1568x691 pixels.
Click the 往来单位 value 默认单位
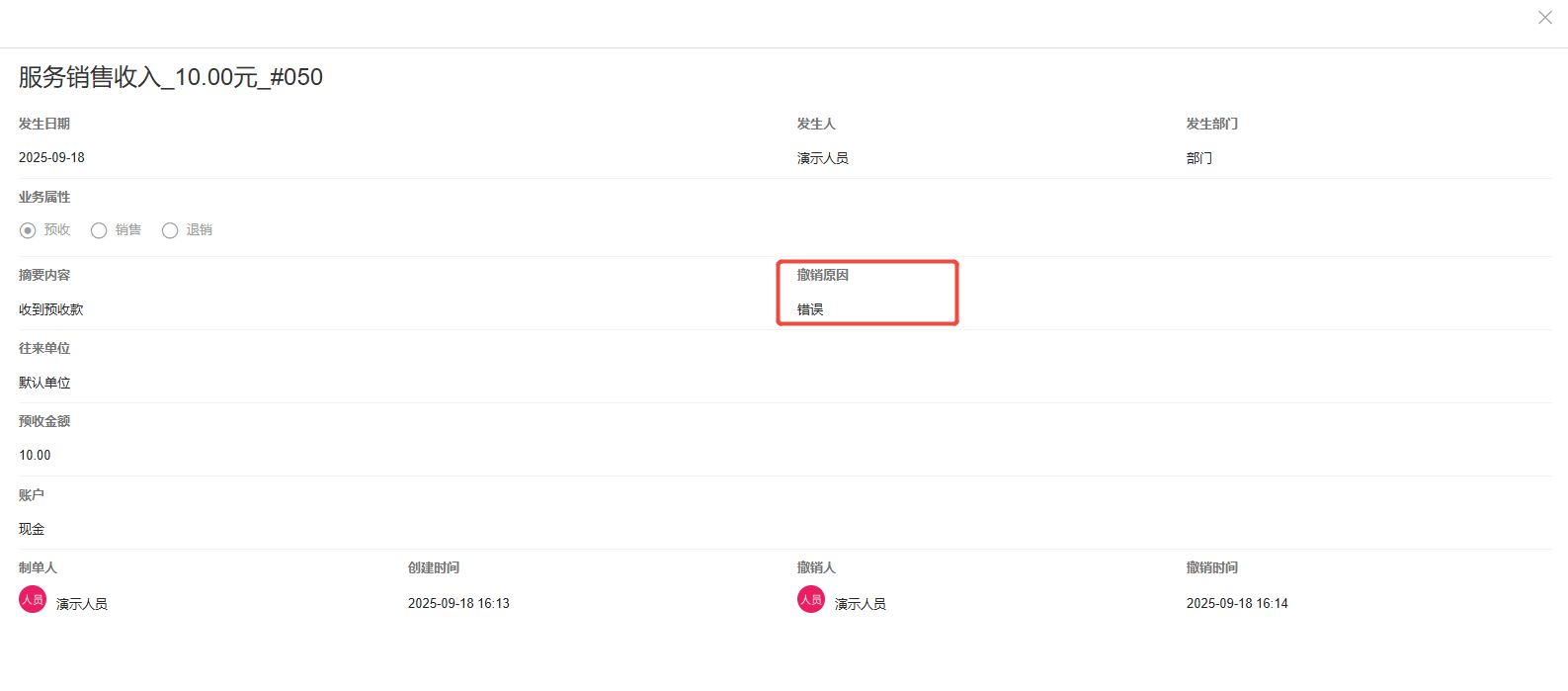[44, 383]
